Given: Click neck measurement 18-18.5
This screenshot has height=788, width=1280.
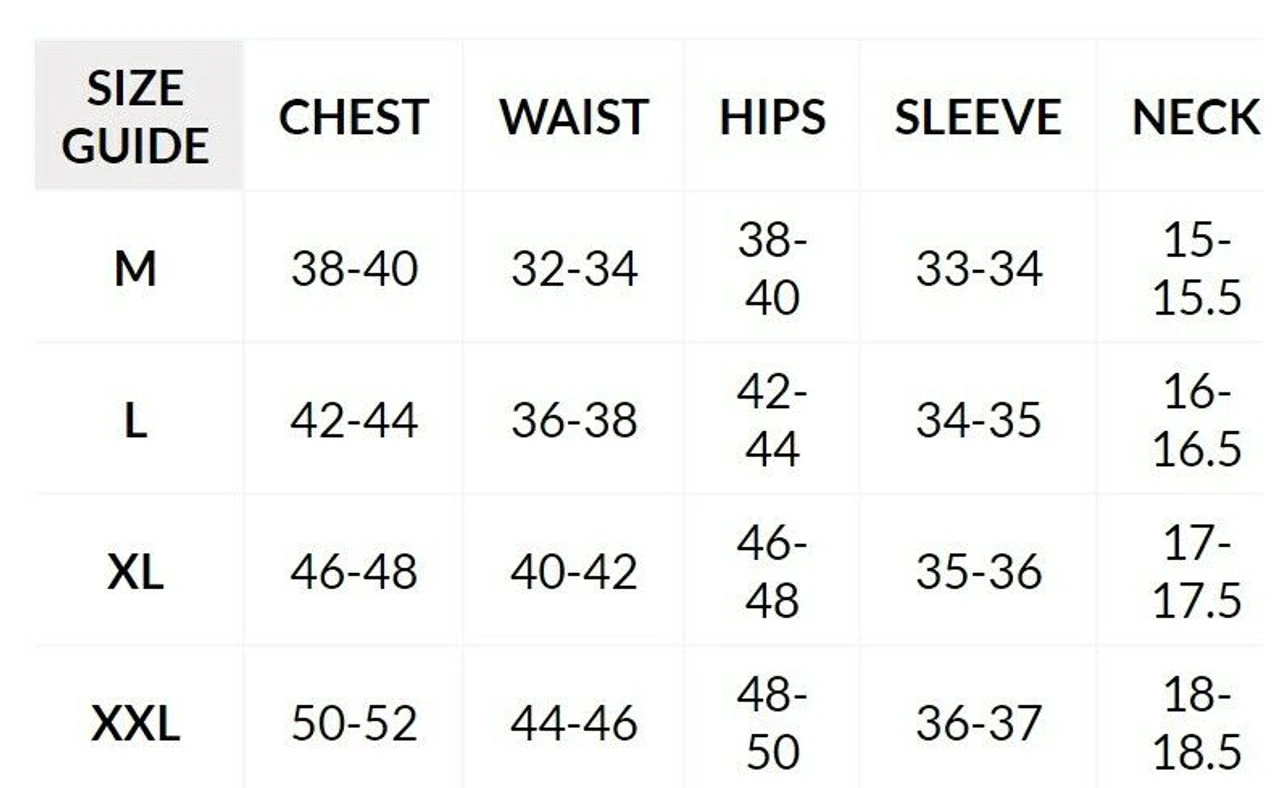Looking at the screenshot, I should tap(1197, 724).
